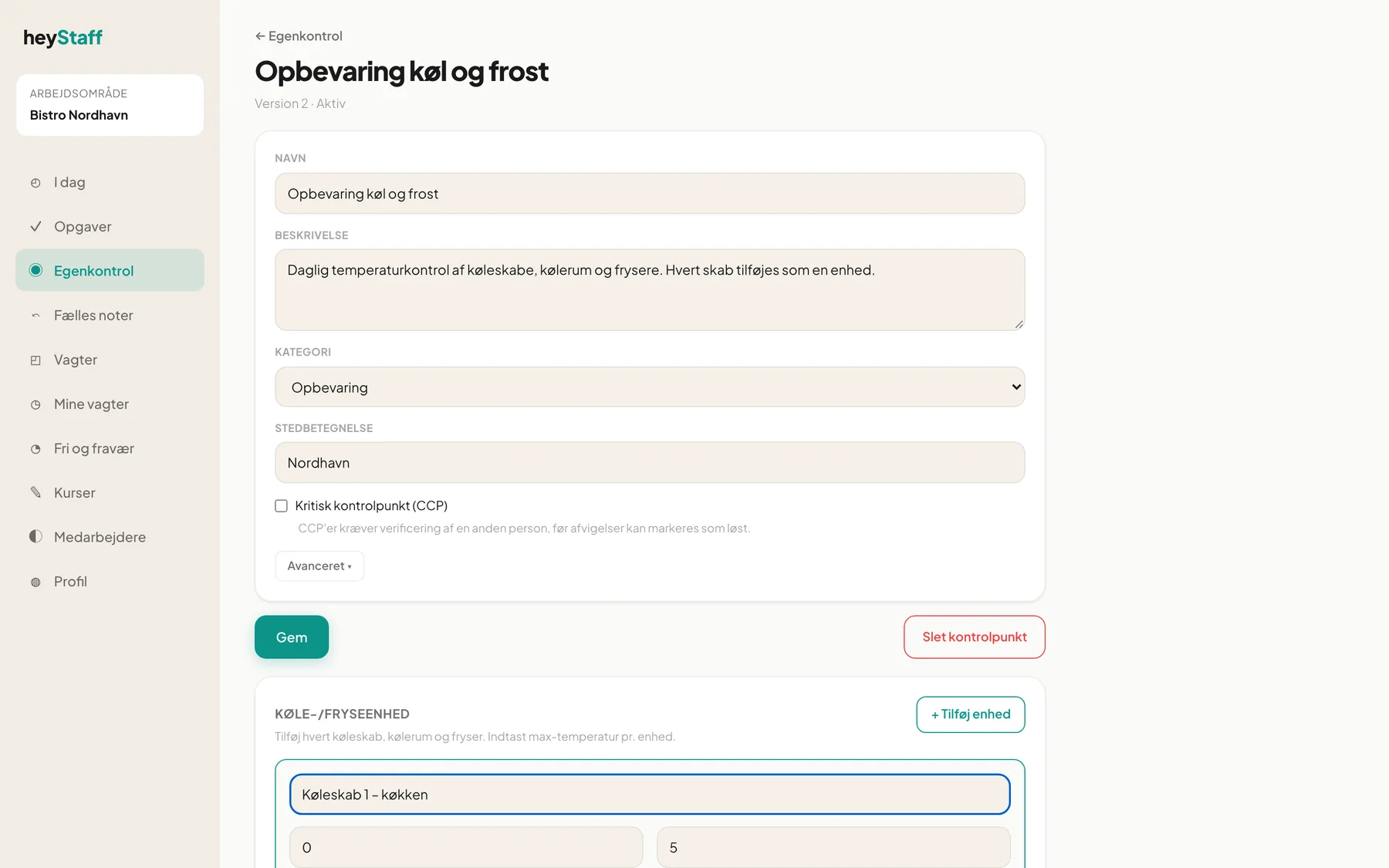The height and width of the screenshot is (868, 1389).
Task: Select the Bistro Nordhavn workspace card
Action: 110,105
